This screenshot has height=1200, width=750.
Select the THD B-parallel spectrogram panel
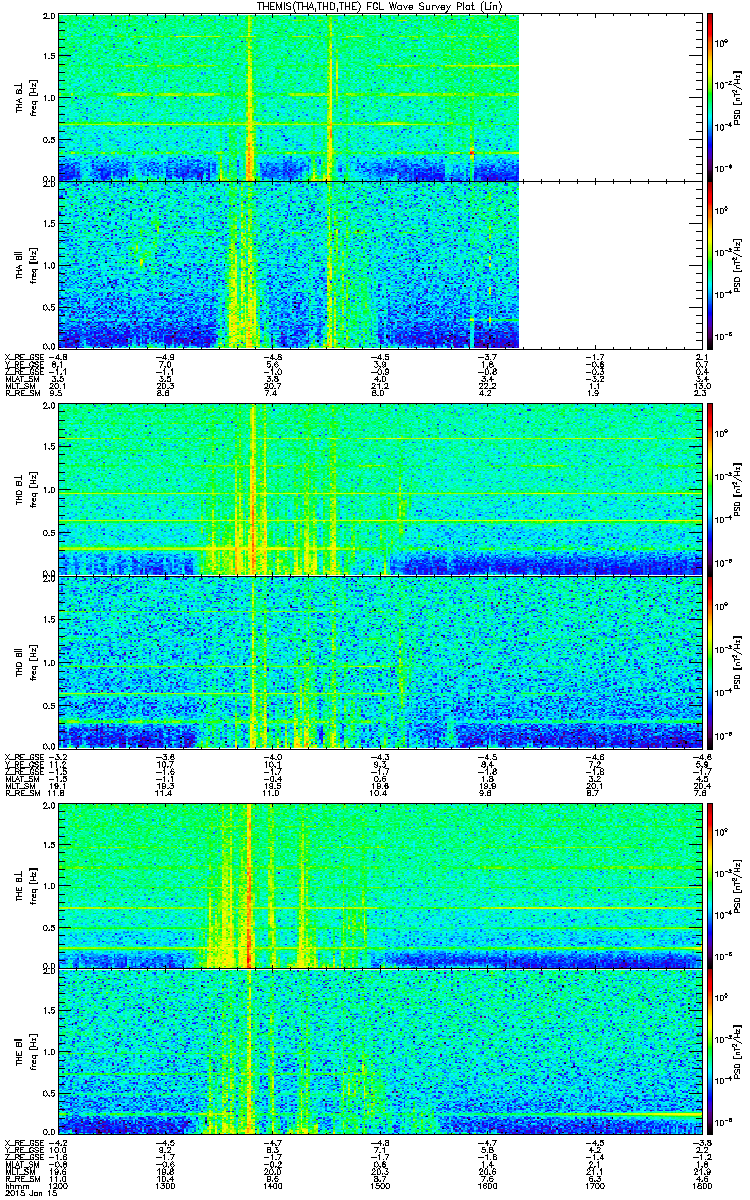click(x=380, y=661)
